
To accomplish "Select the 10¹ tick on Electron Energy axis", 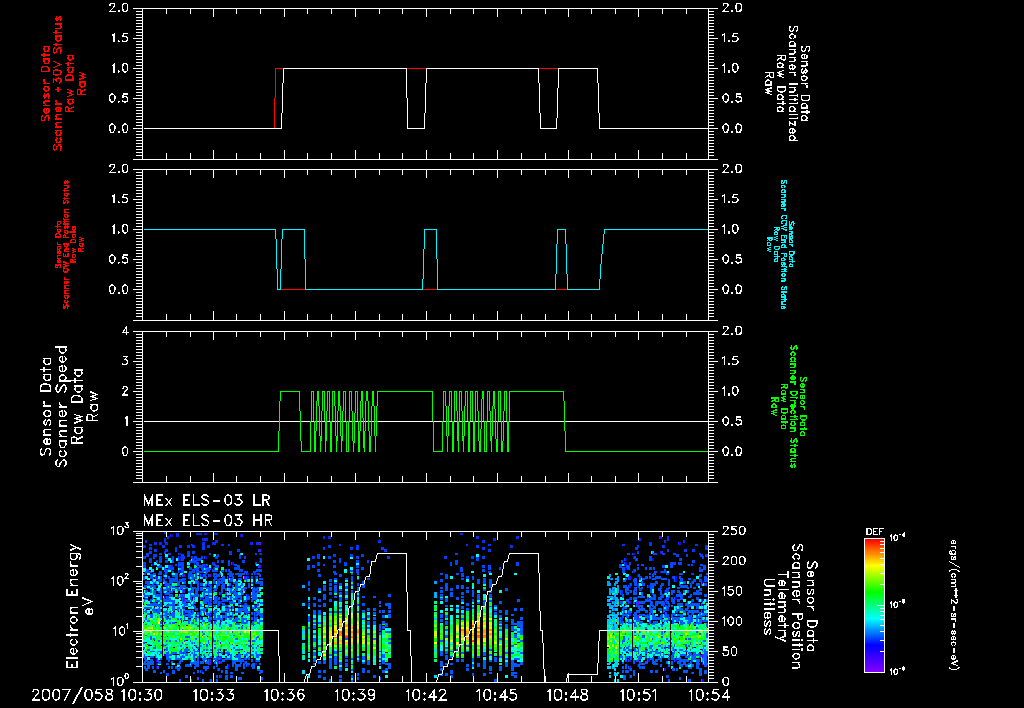I will pos(120,631).
